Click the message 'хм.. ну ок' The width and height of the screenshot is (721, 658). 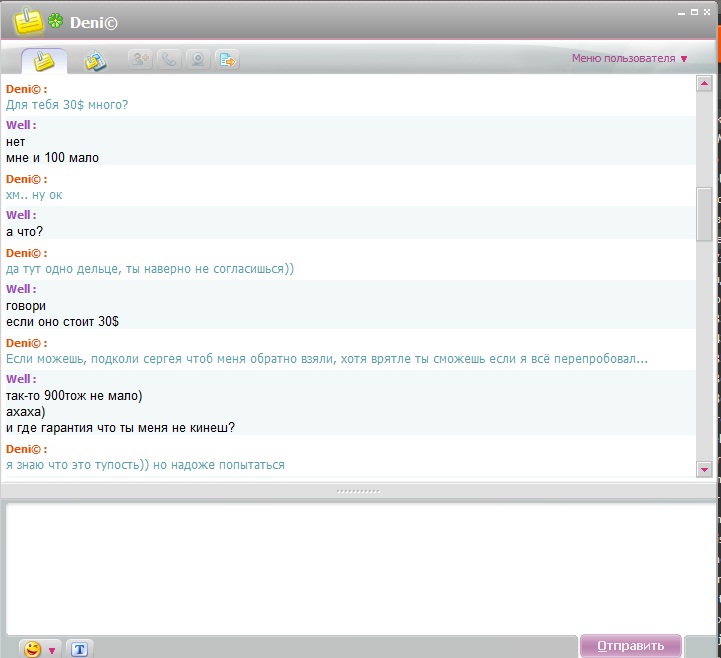click(x=34, y=195)
